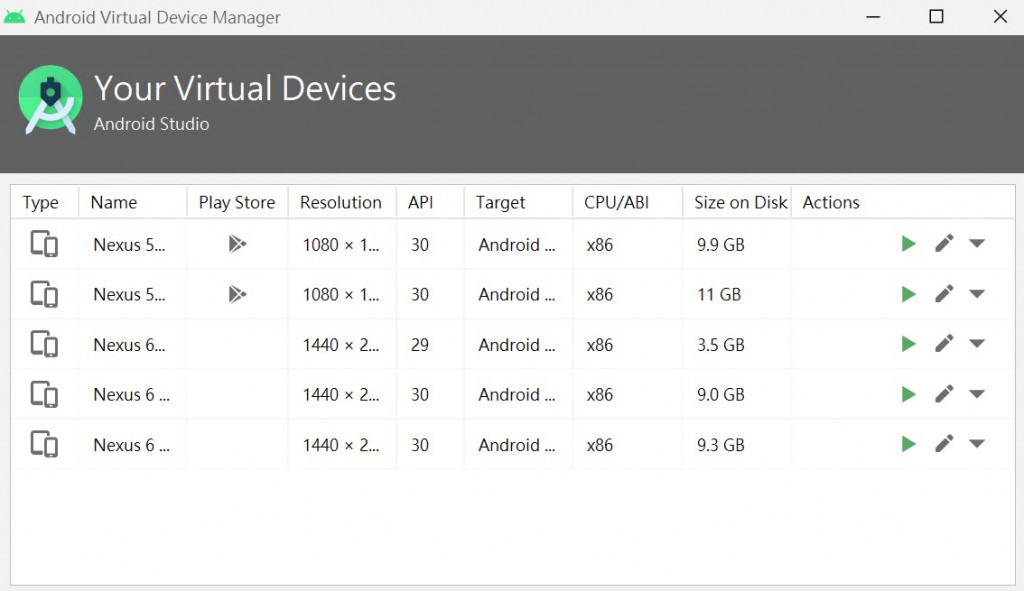Sort by the Resolution column header

(341, 202)
